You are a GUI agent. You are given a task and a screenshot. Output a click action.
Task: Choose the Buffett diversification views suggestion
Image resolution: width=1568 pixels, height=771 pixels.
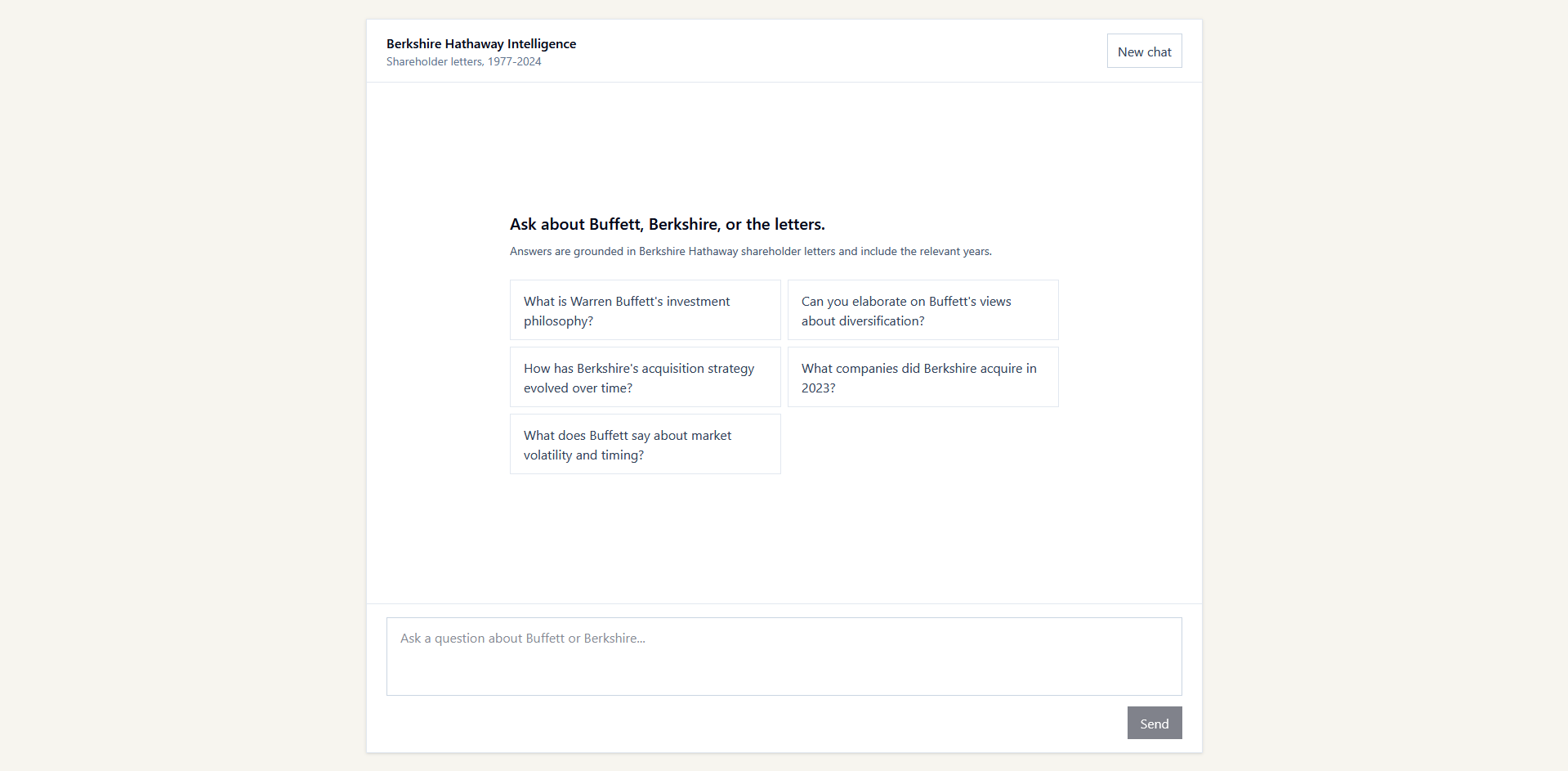coord(923,310)
